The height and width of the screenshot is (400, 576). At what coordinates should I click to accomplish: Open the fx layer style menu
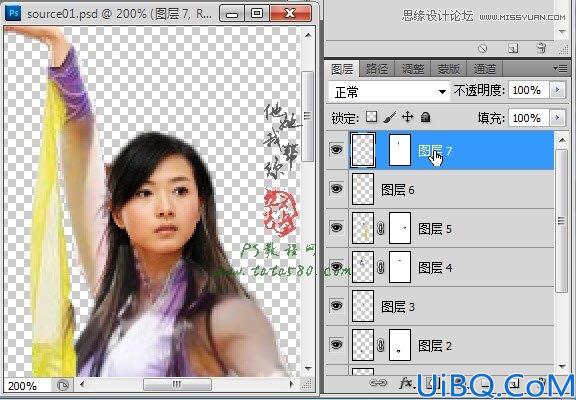click(407, 383)
